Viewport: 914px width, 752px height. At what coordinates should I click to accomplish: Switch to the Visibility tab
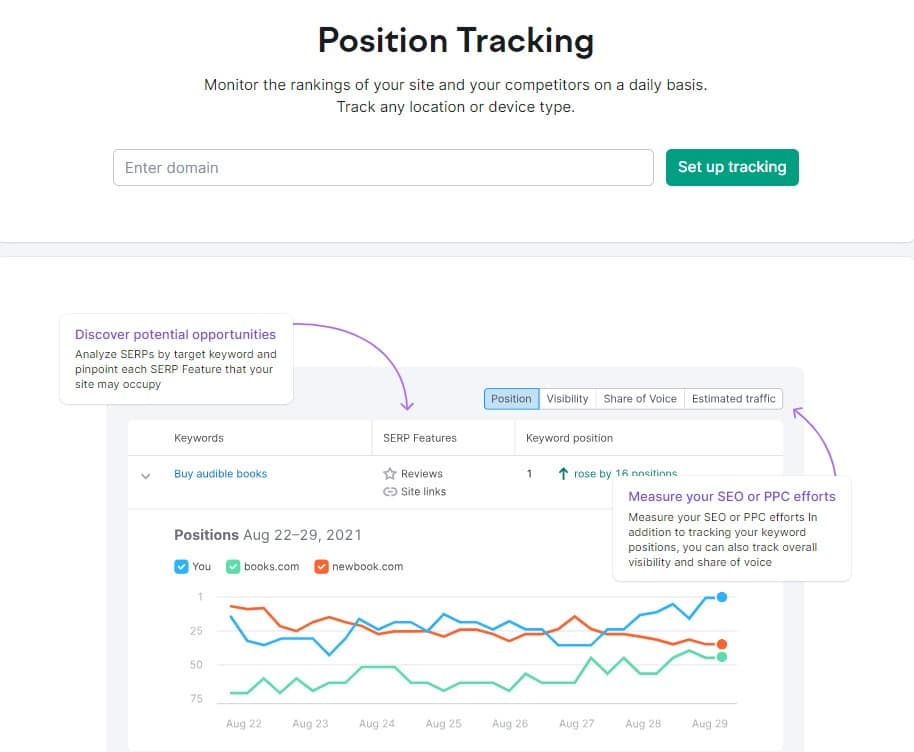click(x=567, y=399)
